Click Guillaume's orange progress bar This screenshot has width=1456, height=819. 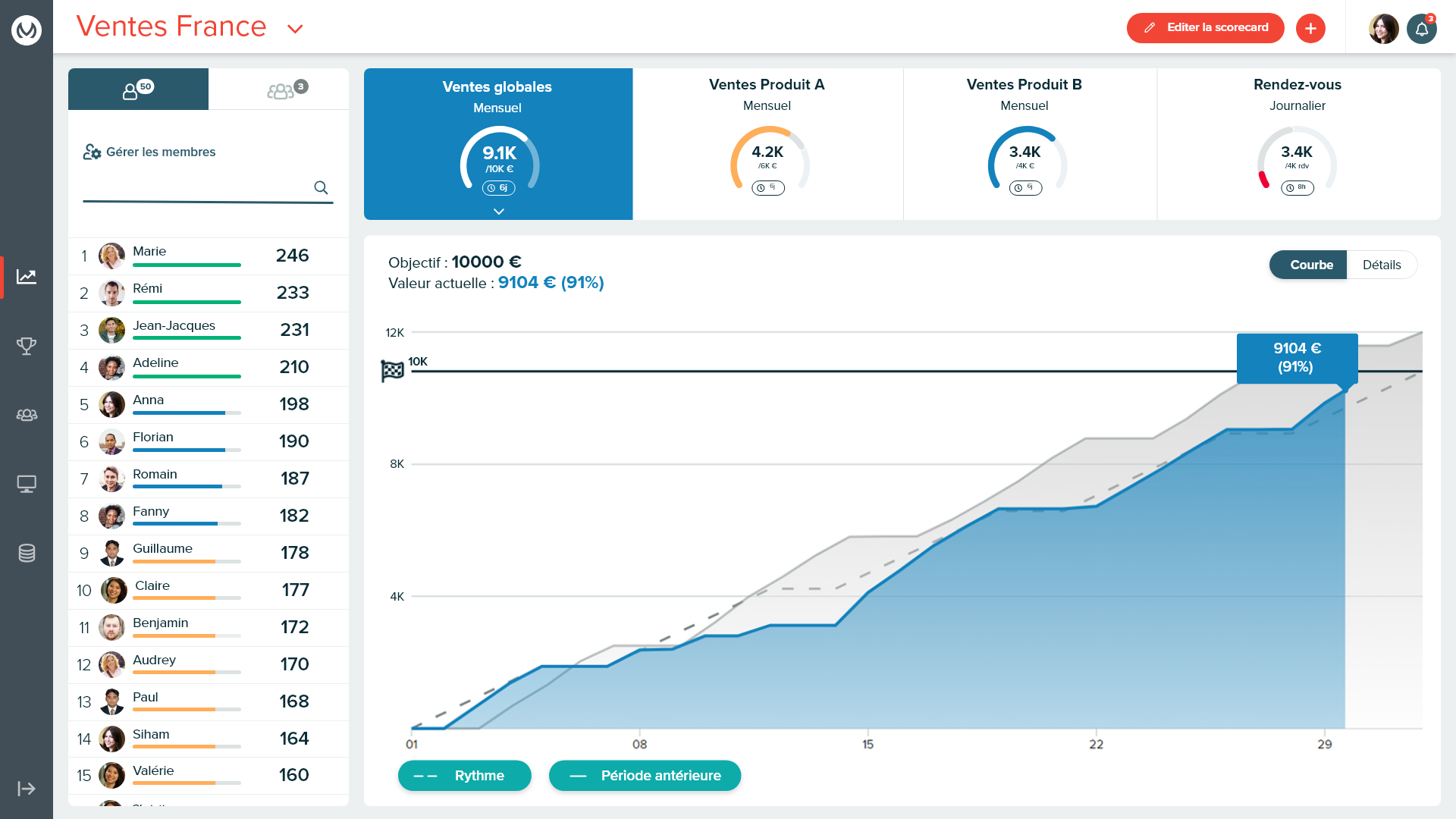tap(187, 562)
